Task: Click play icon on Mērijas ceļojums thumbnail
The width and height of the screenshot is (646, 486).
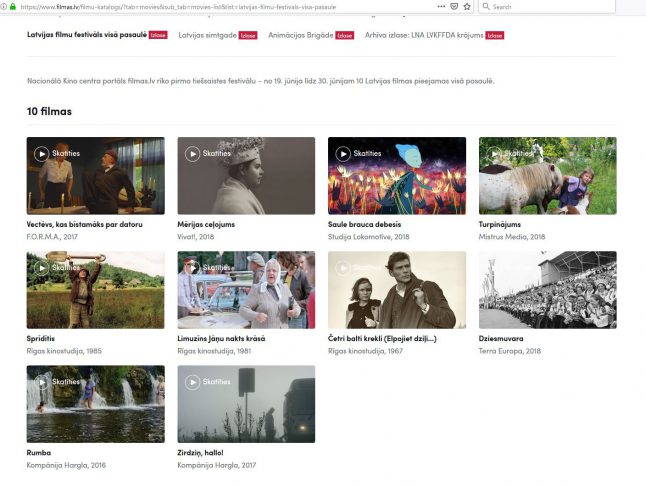Action: 192,153
